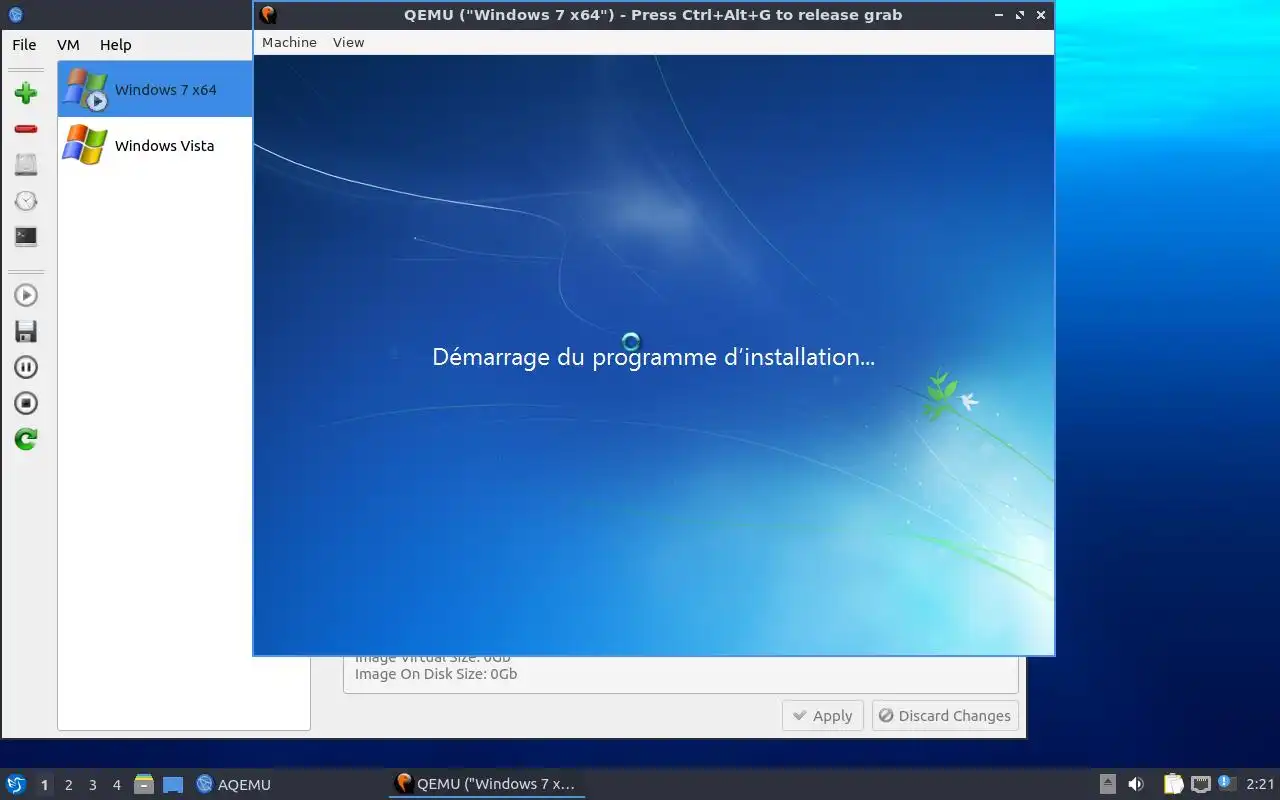1280x800 pixels.
Task: Open the clipboard manager tray icon
Action: tap(1173, 784)
